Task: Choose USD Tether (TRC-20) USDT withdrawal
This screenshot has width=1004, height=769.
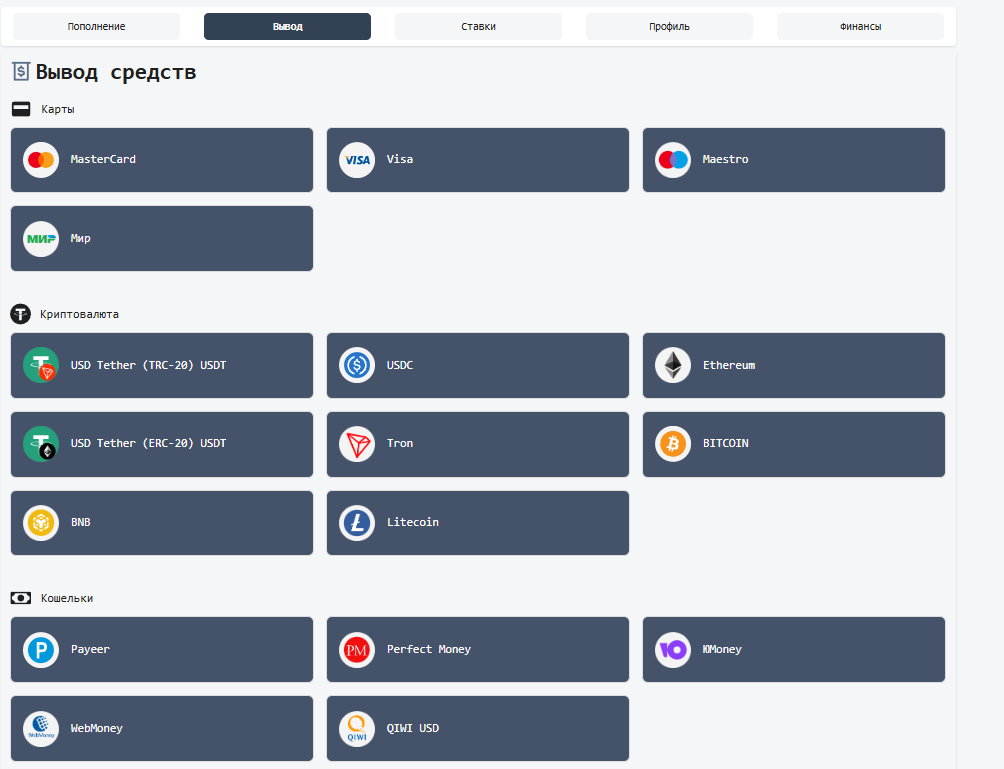Action: [162, 366]
